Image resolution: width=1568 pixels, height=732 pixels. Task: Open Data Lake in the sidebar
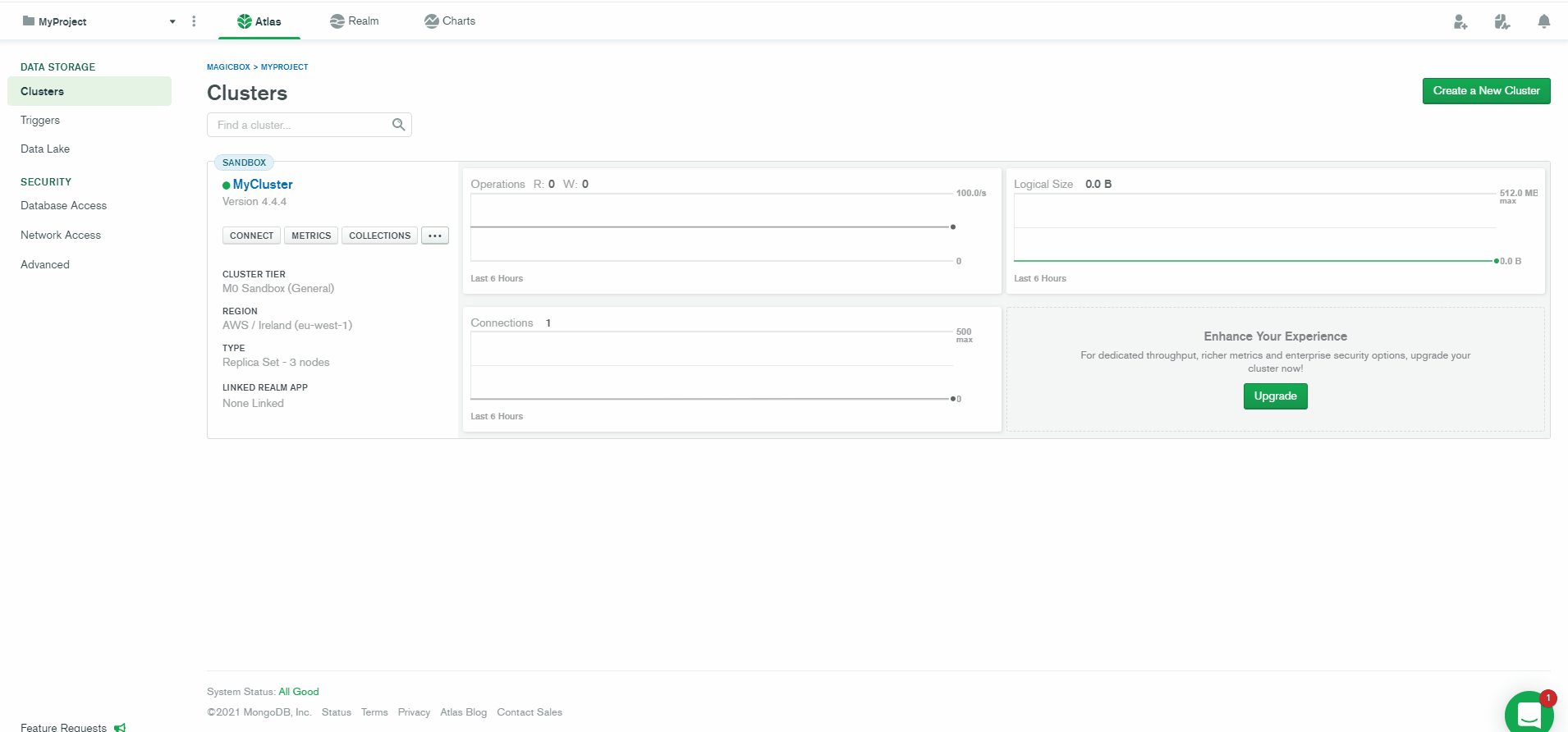pos(45,149)
